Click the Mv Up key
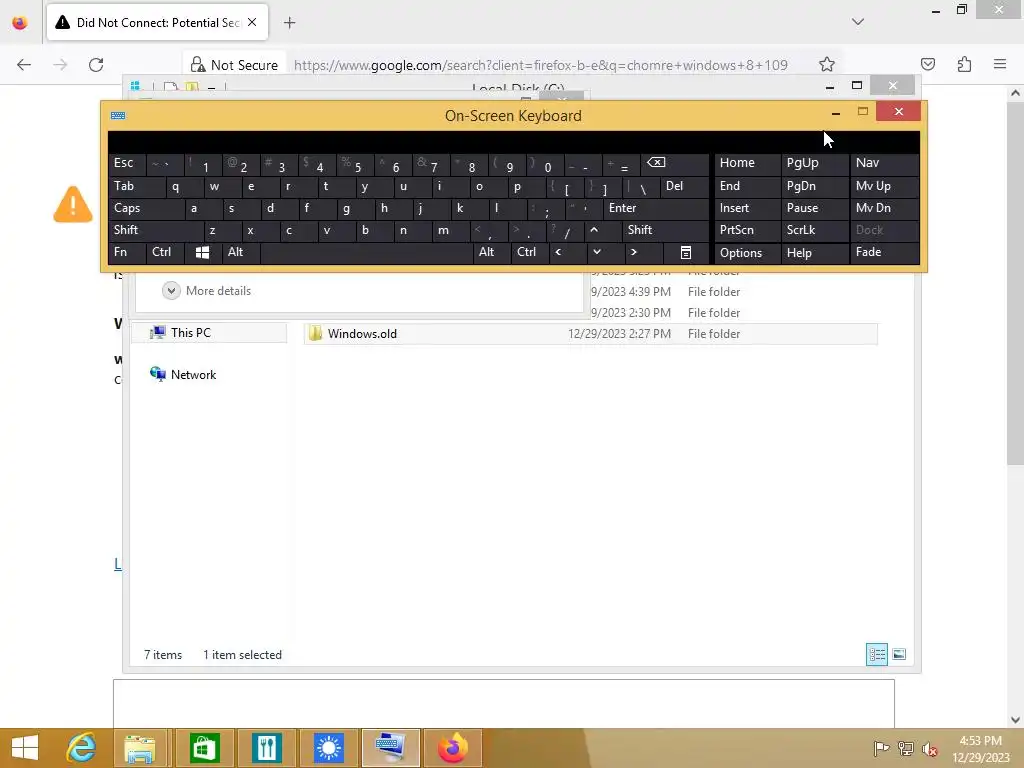This screenshot has height=768, width=1024. (884, 186)
